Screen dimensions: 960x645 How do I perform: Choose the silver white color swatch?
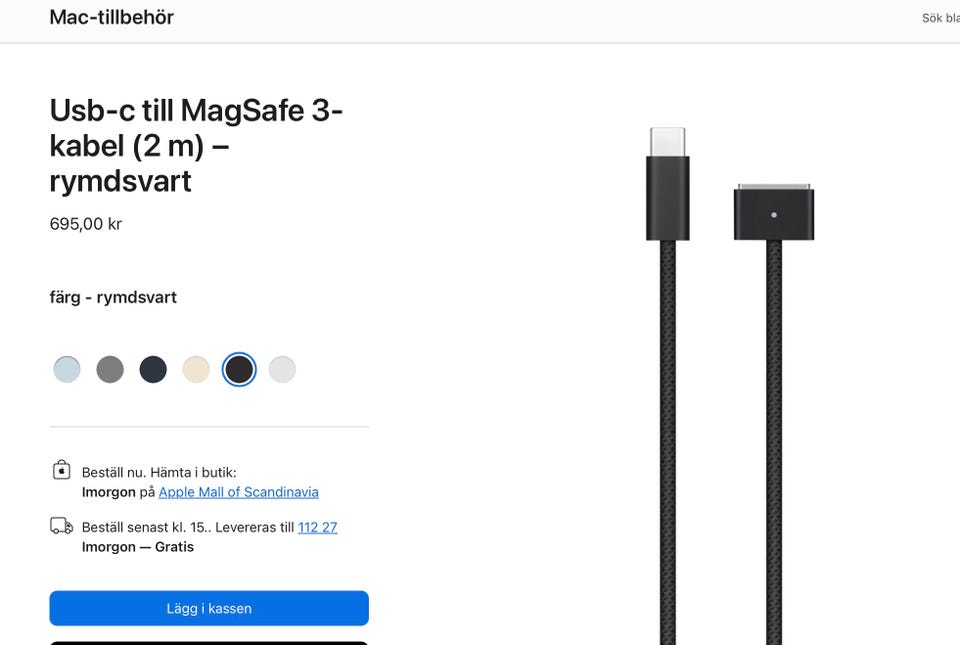click(282, 369)
